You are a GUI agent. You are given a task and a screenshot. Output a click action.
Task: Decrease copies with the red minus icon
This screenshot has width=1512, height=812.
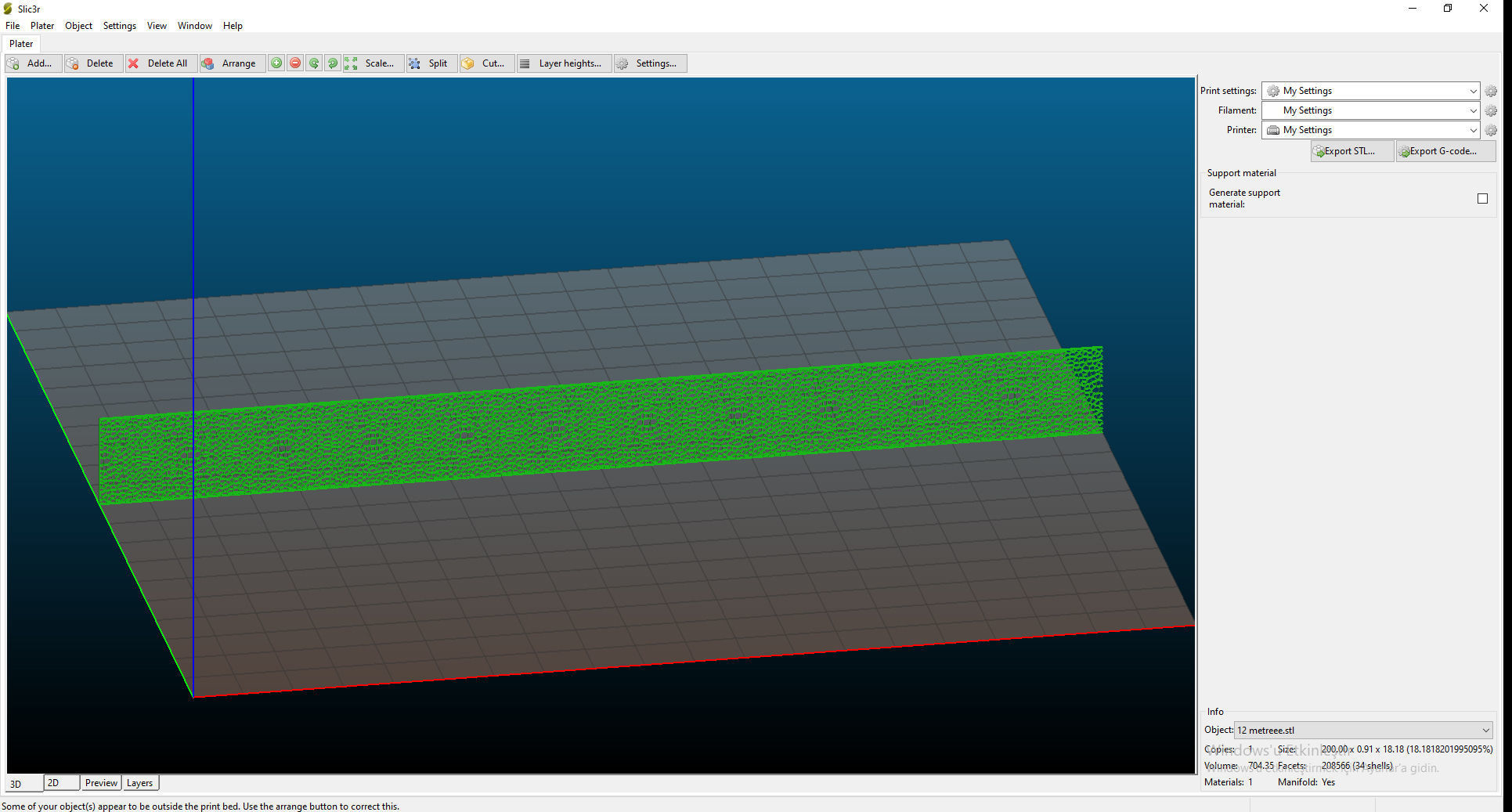[295, 63]
